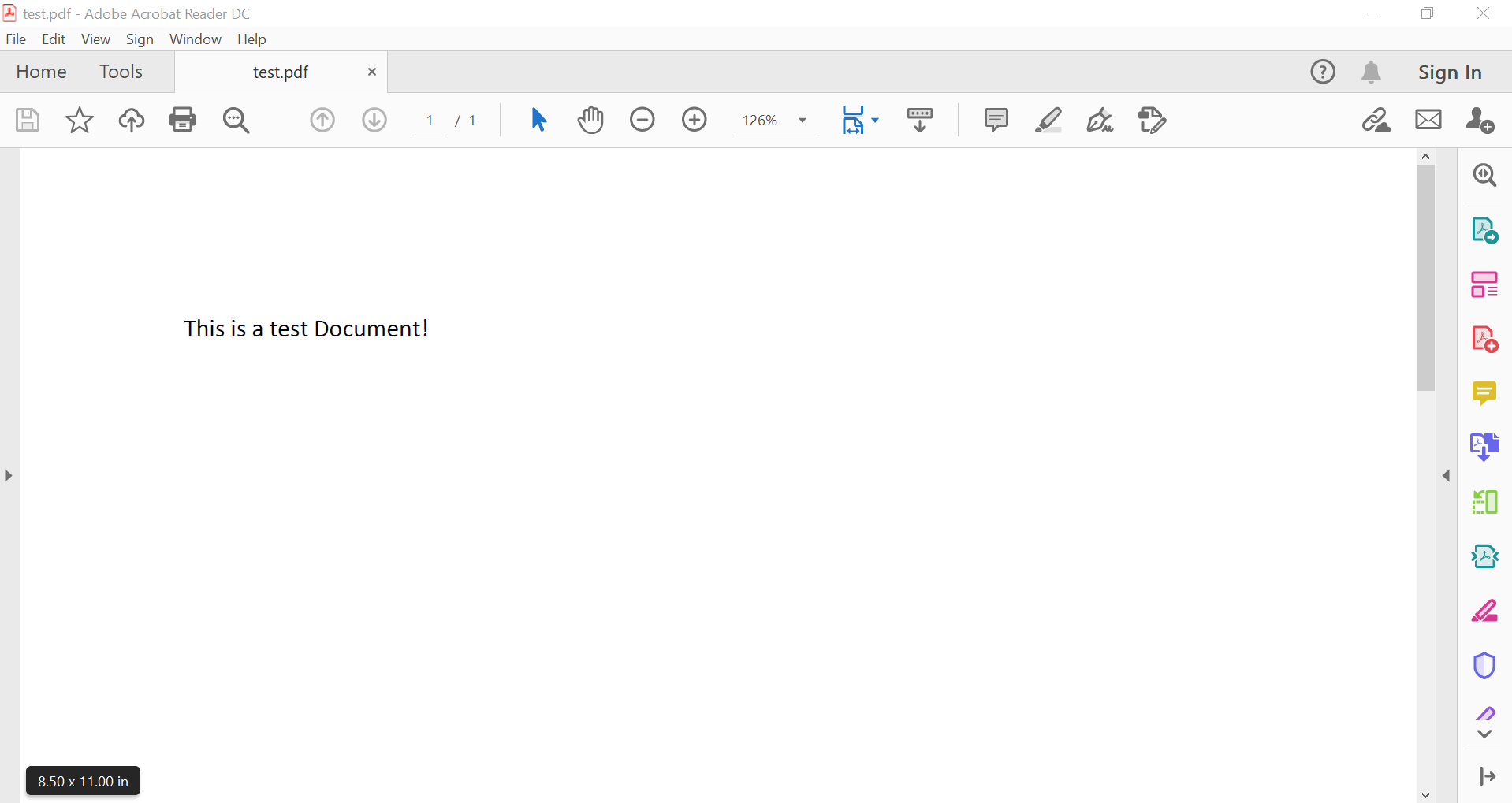Go to previous page with the up arrow
Screen dimensions: 1512x803
coord(322,120)
